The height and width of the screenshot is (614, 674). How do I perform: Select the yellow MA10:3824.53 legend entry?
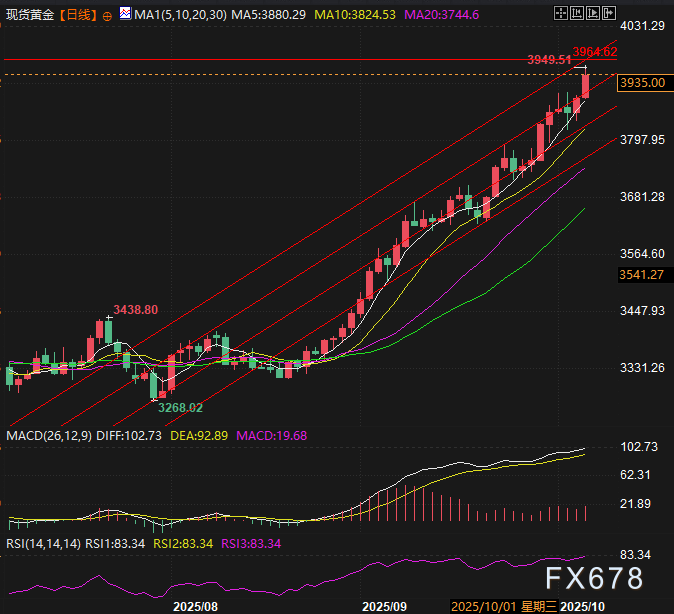(355, 16)
